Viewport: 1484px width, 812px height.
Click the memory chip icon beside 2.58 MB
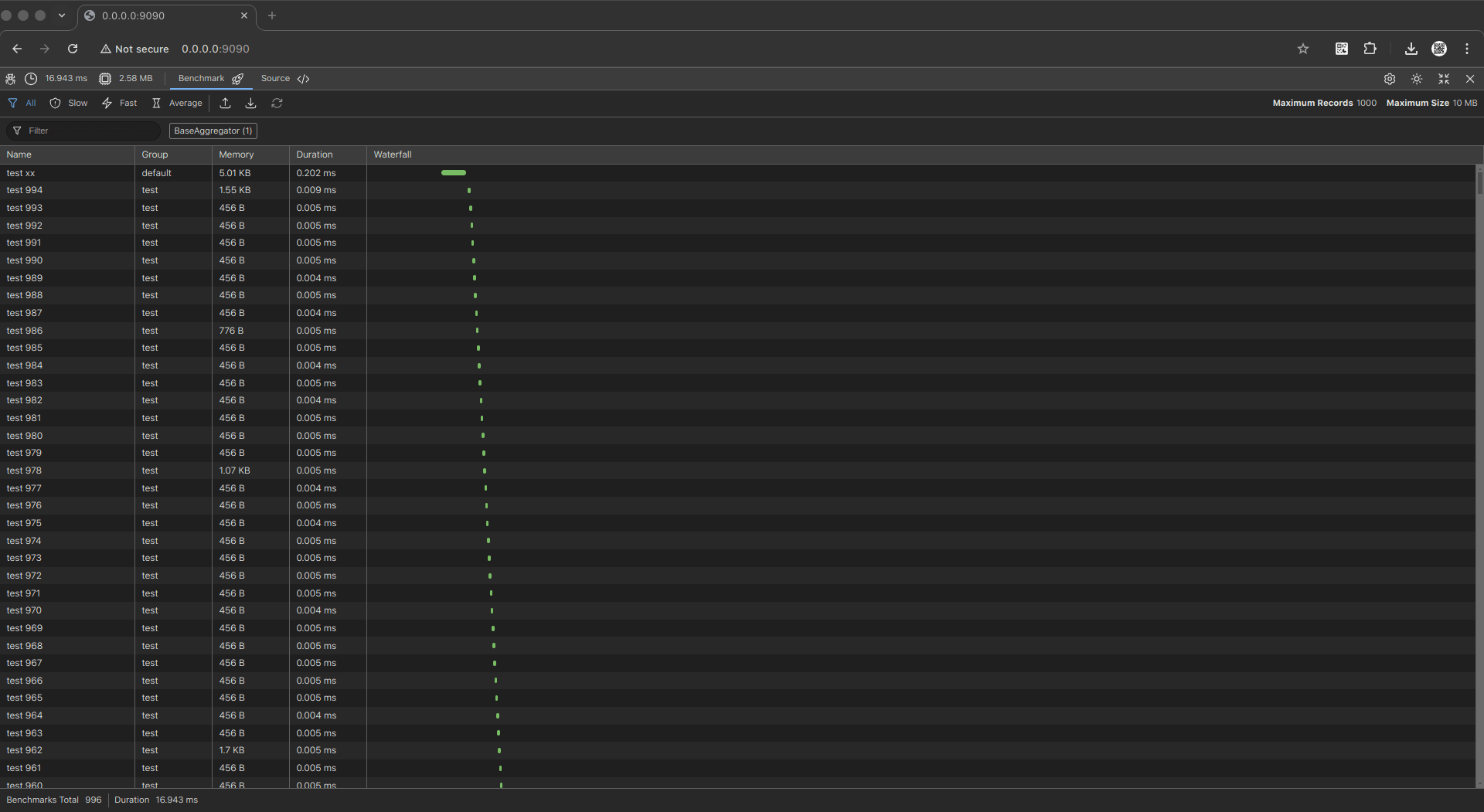(105, 79)
